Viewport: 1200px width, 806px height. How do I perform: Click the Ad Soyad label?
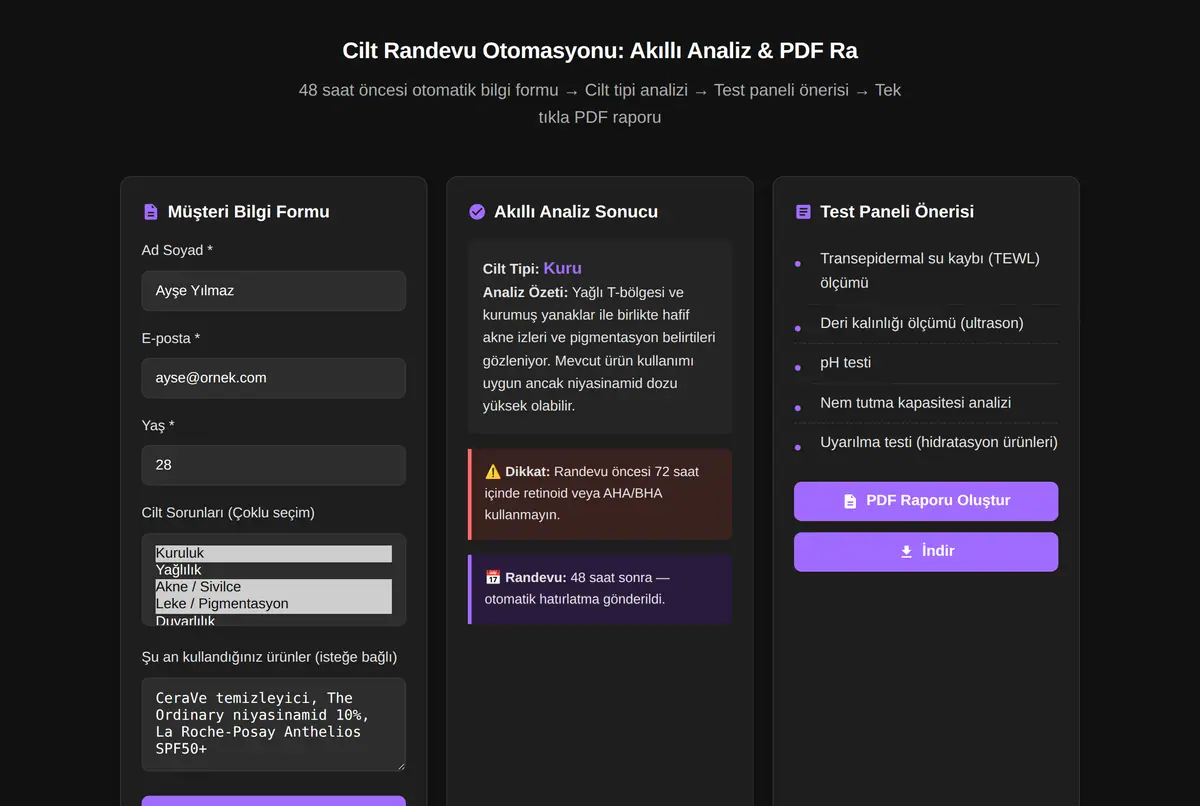(177, 250)
